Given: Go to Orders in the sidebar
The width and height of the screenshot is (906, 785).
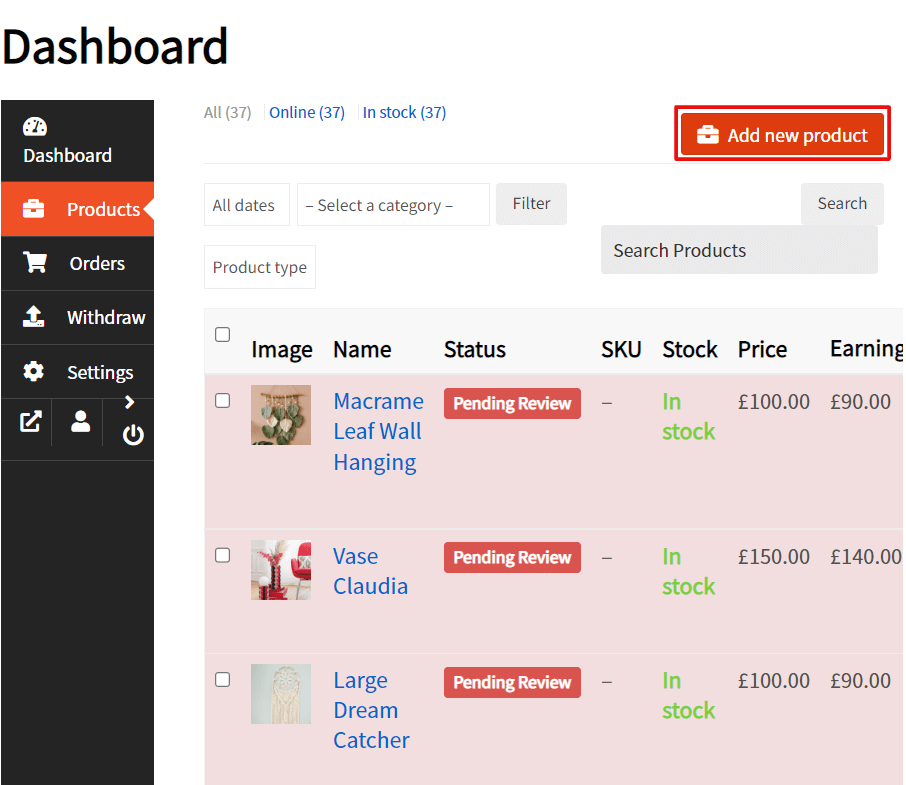Looking at the screenshot, I should 77,263.
